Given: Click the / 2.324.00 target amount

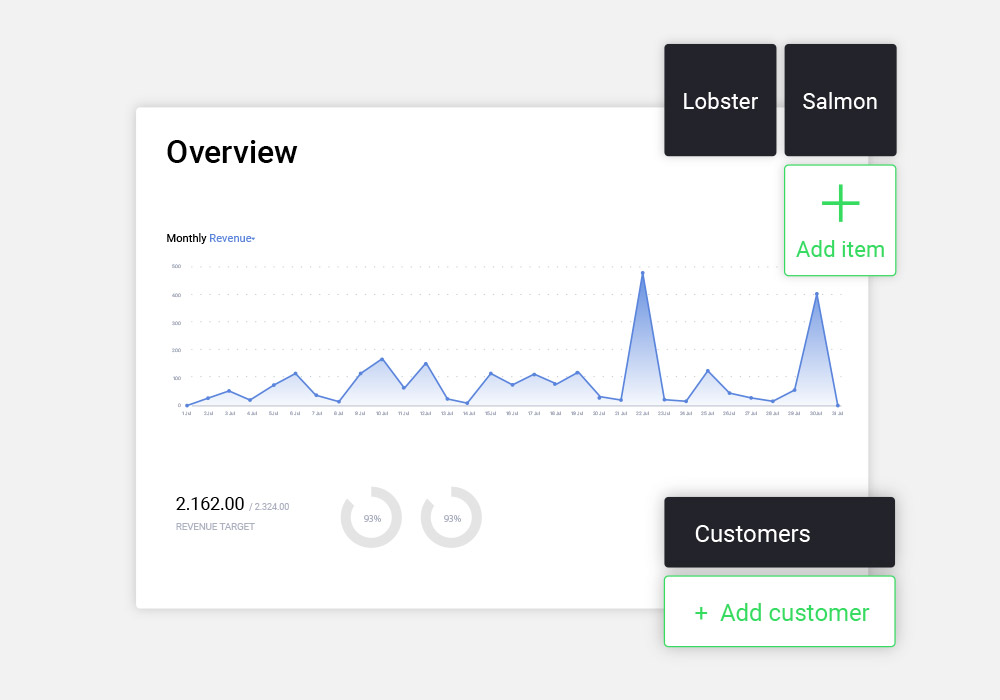Looking at the screenshot, I should (269, 507).
